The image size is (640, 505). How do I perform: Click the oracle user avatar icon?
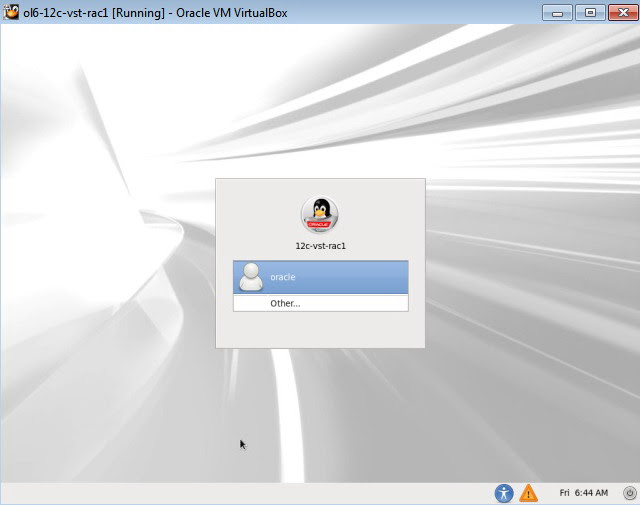[x=251, y=277]
